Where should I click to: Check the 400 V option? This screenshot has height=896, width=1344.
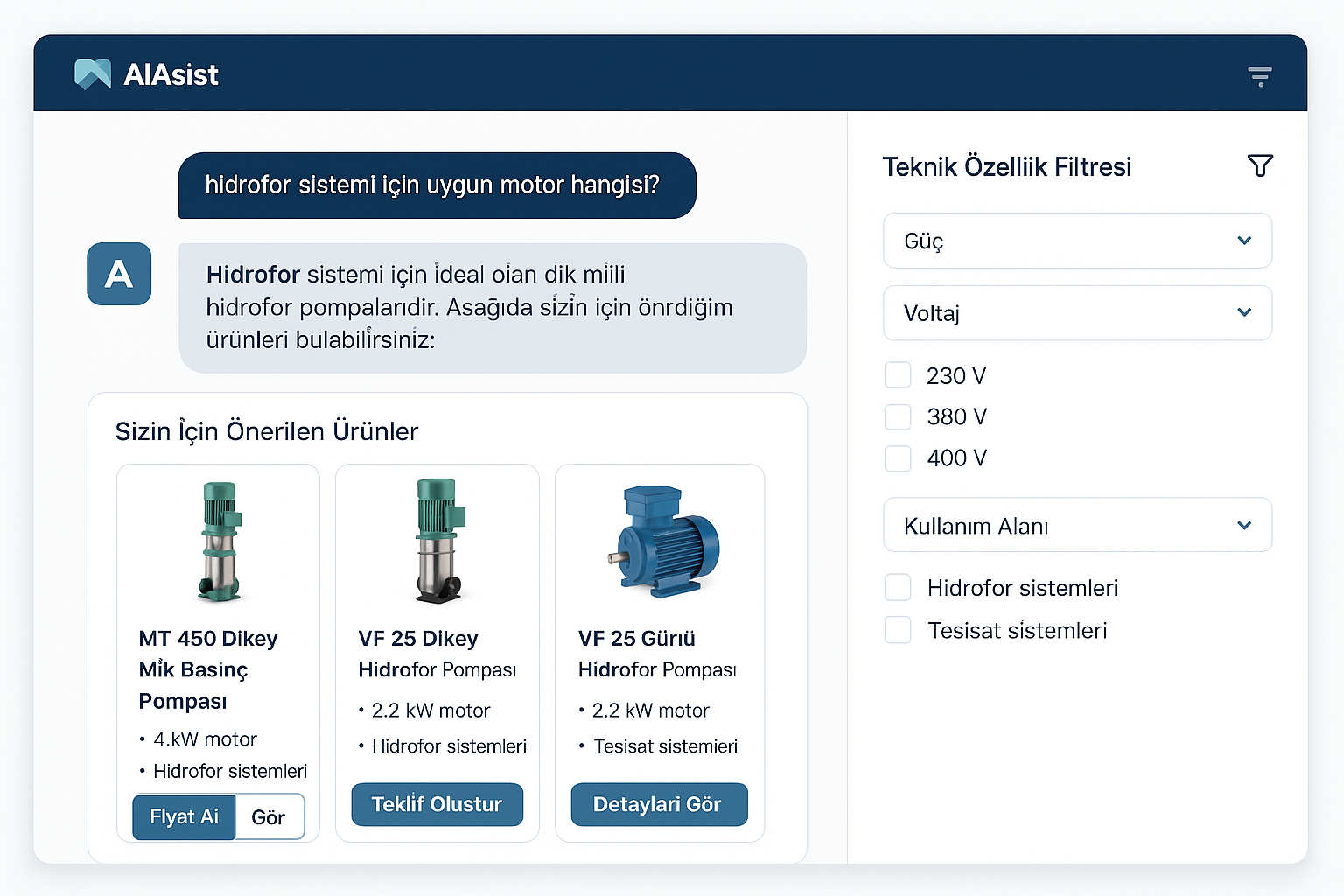(x=898, y=458)
